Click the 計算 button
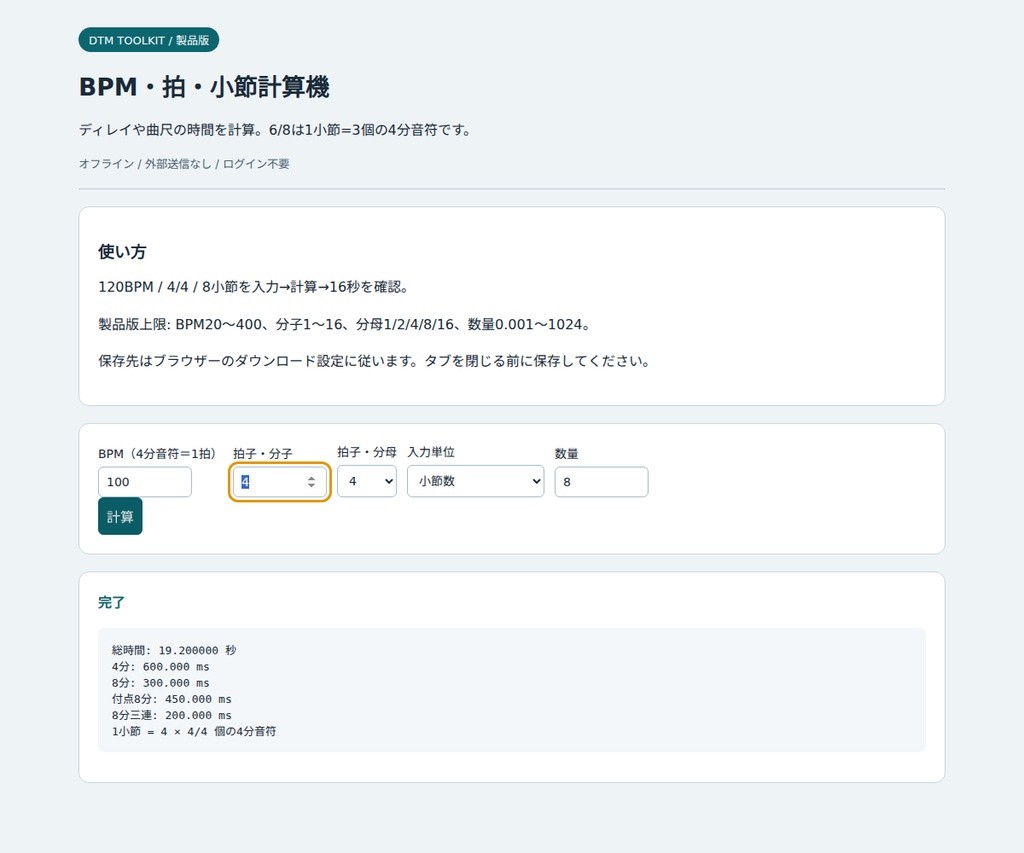The width and height of the screenshot is (1024, 853). (120, 516)
